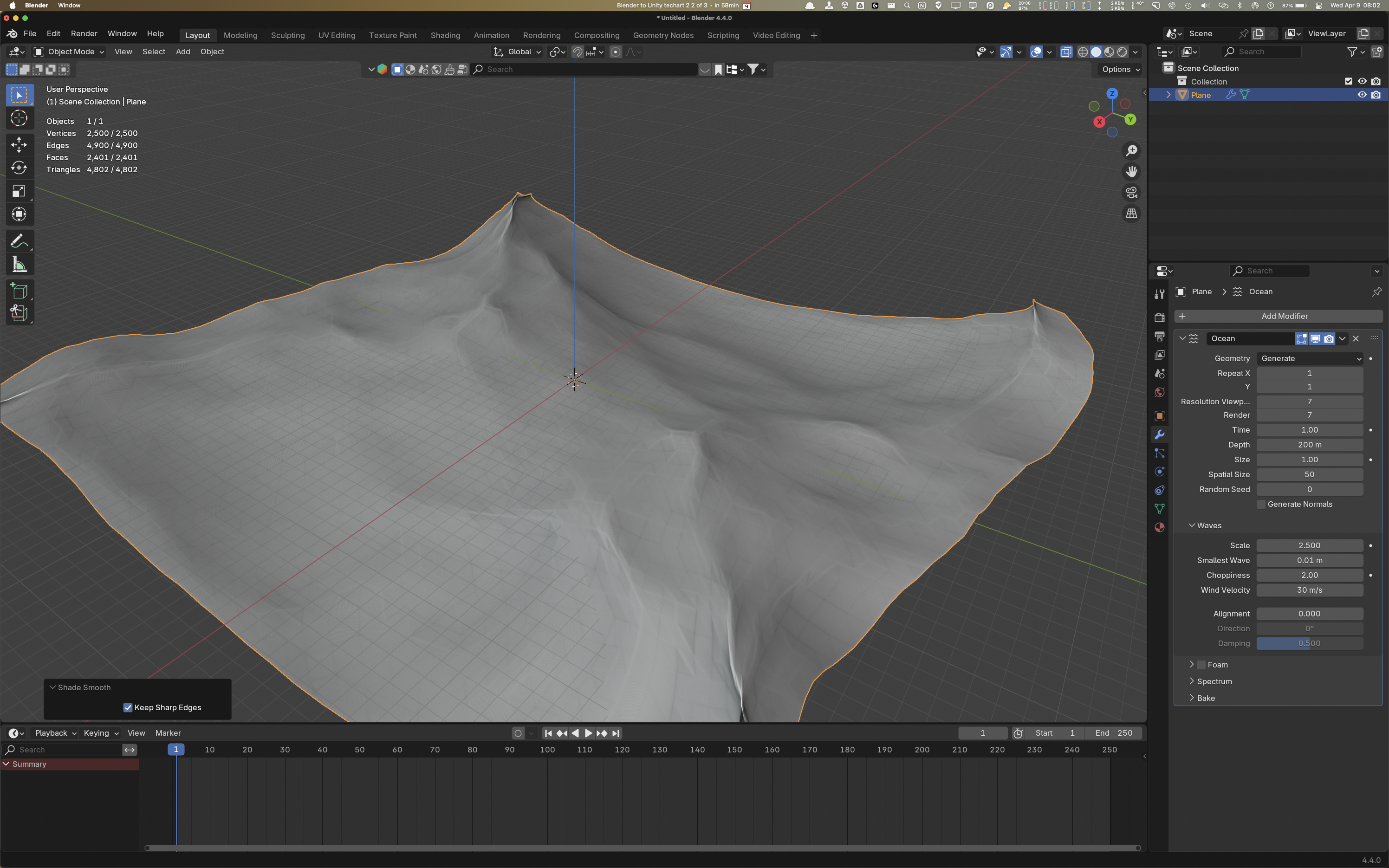Image resolution: width=1389 pixels, height=868 pixels.
Task: Click the Choppiness value field
Action: click(1309, 575)
